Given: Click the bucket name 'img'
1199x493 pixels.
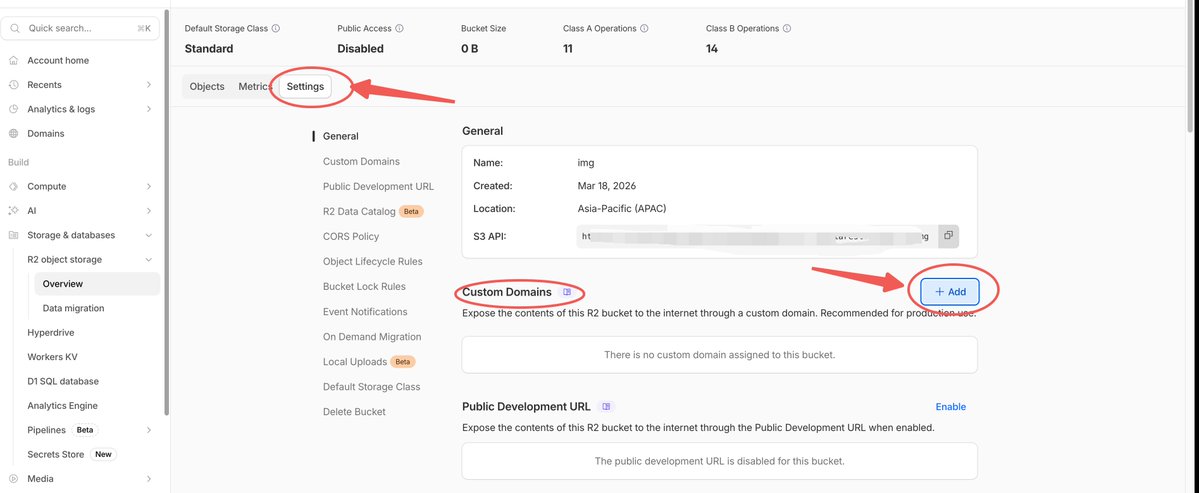Looking at the screenshot, I should (586, 163).
